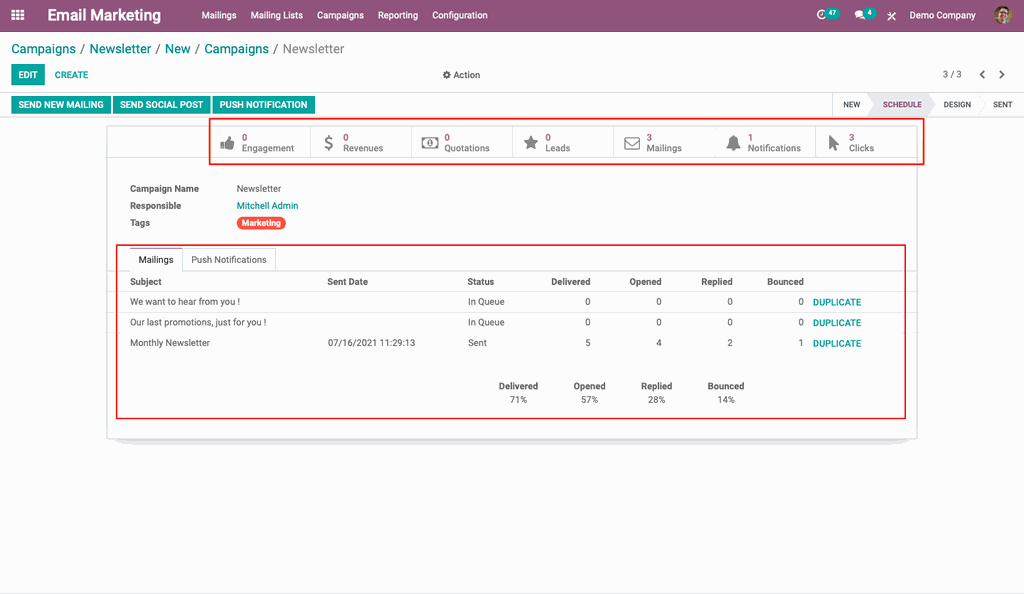View Revenues via dollar icon
The height and width of the screenshot is (594, 1024).
pyautogui.click(x=361, y=142)
